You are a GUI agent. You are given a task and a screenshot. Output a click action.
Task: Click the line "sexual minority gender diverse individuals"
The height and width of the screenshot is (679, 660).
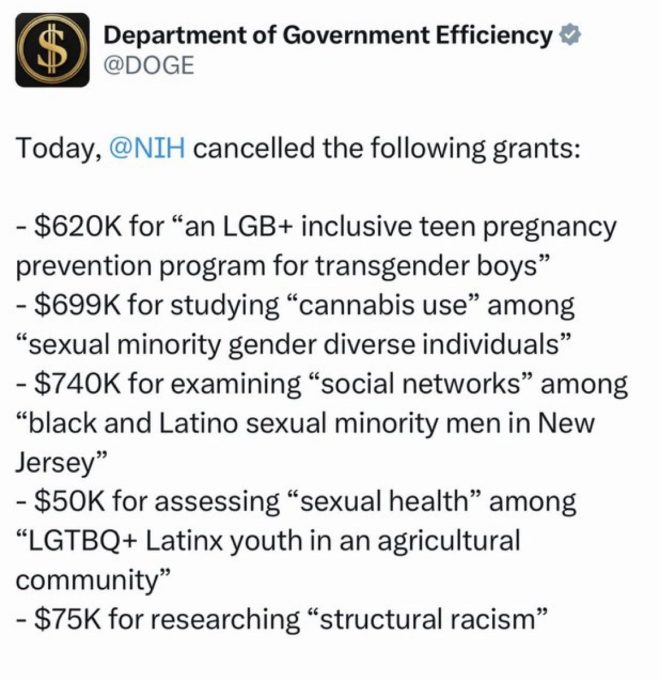point(294,345)
